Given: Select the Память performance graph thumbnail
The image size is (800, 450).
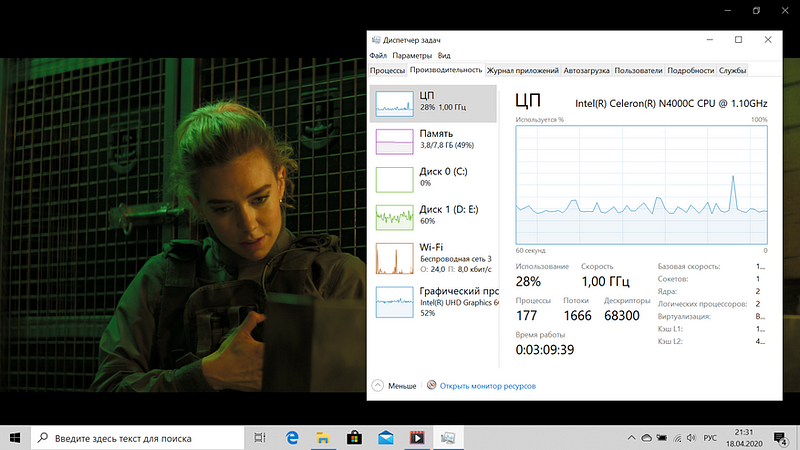Looking at the screenshot, I should [x=394, y=142].
